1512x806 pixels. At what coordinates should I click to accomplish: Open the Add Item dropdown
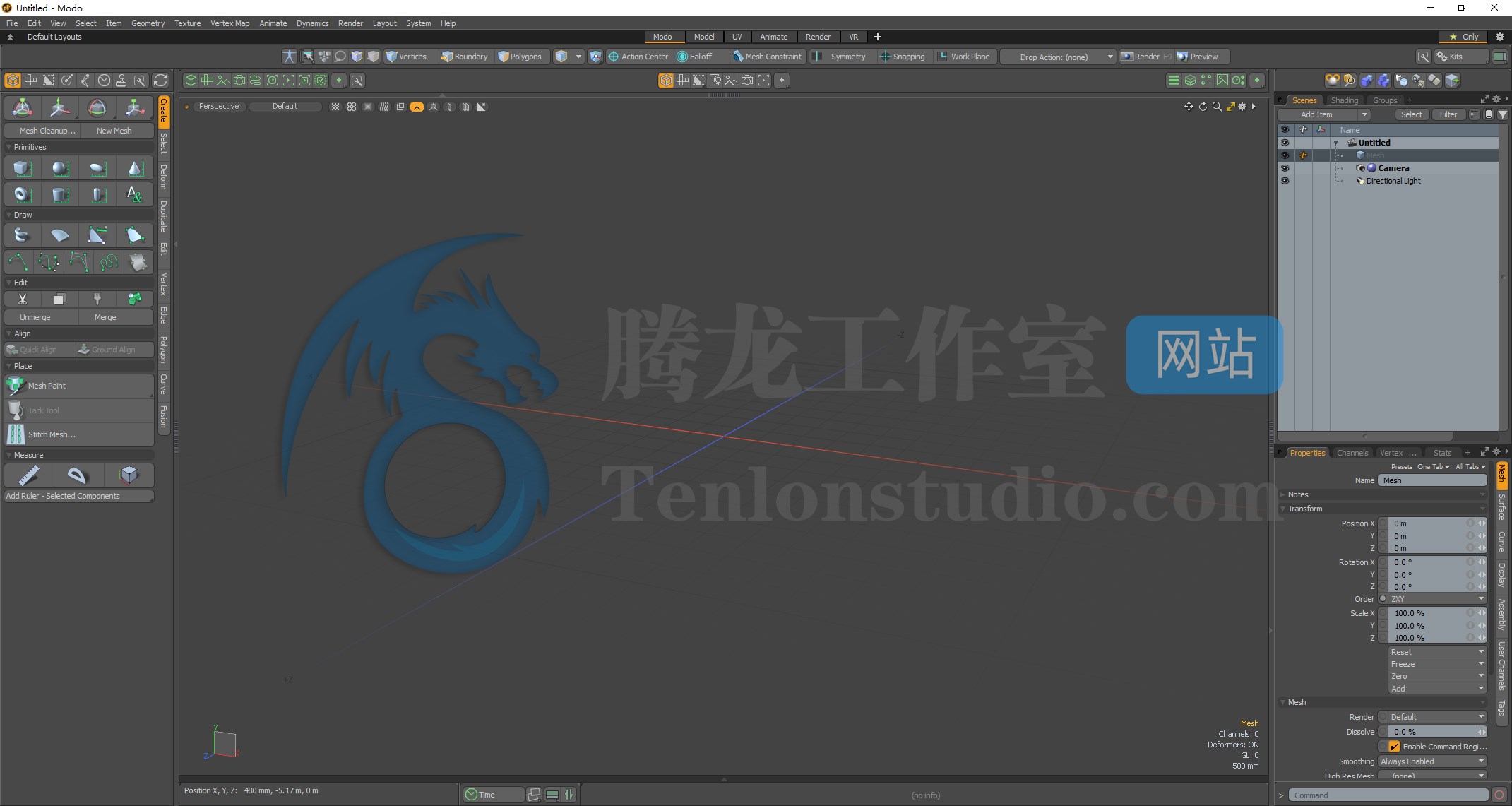(1324, 114)
